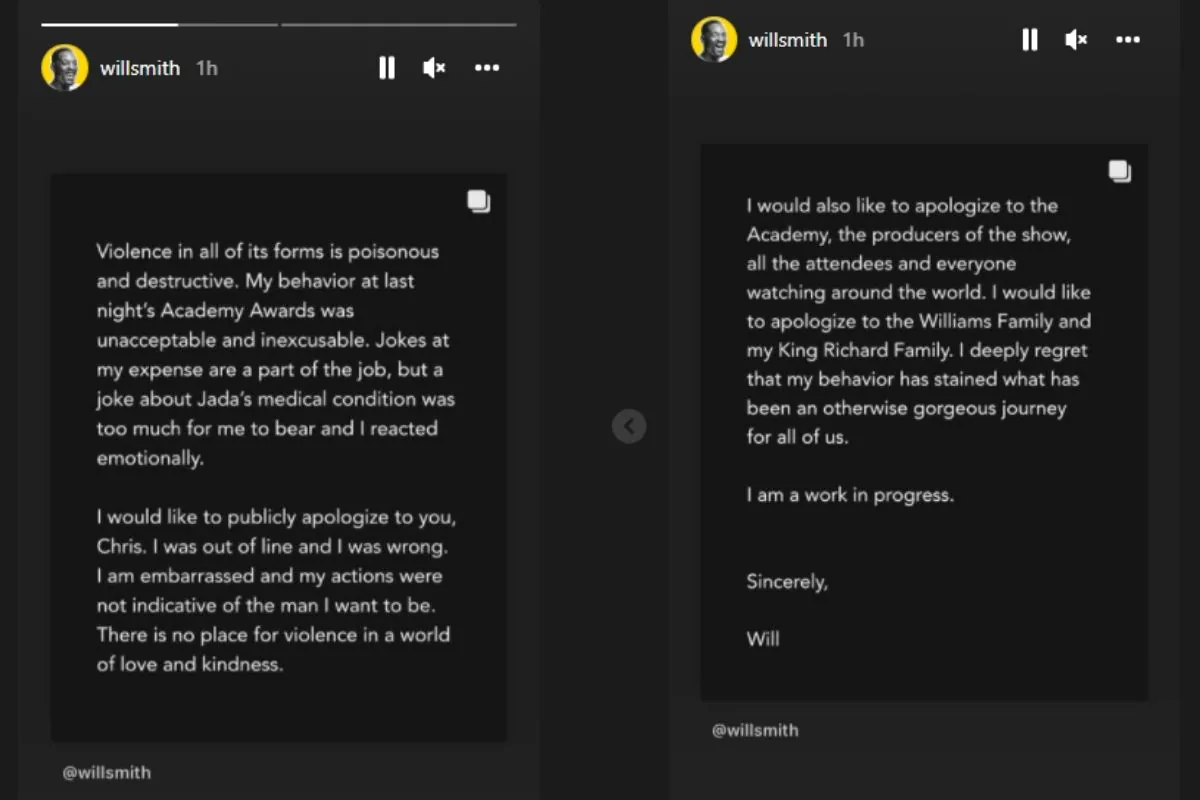Click the 'Will' signature text
1200x800 pixels.
pos(763,638)
